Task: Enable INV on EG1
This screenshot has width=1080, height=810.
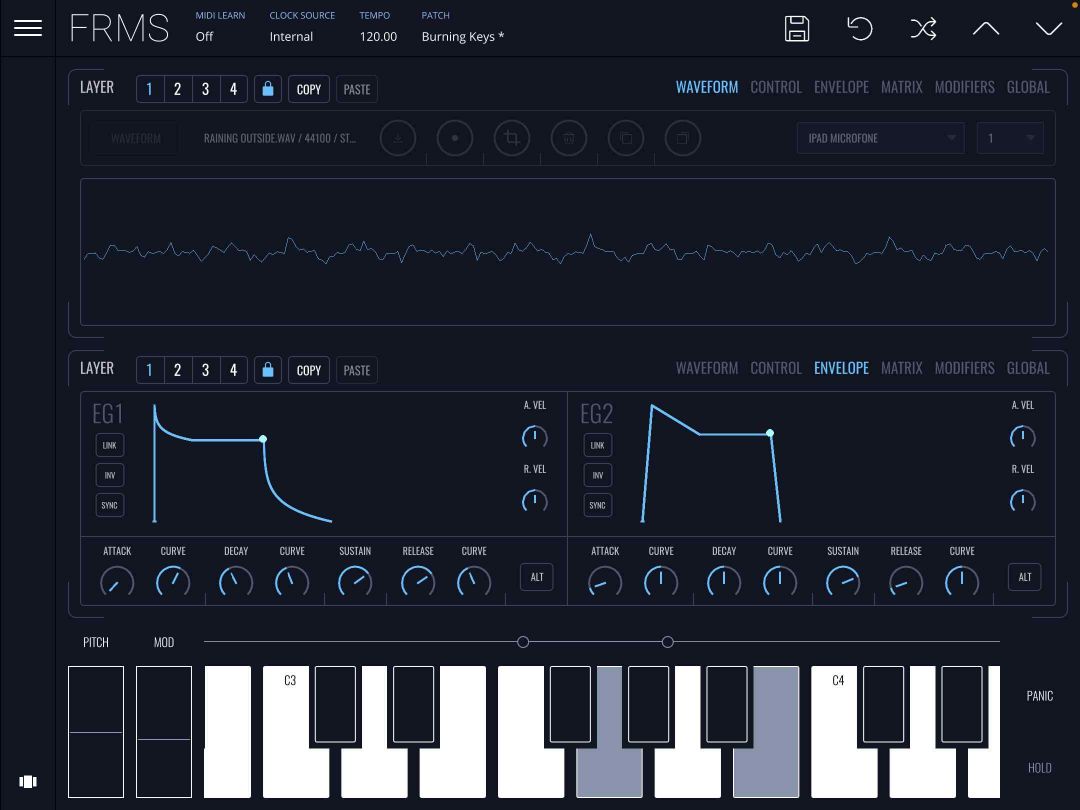Action: (109, 475)
